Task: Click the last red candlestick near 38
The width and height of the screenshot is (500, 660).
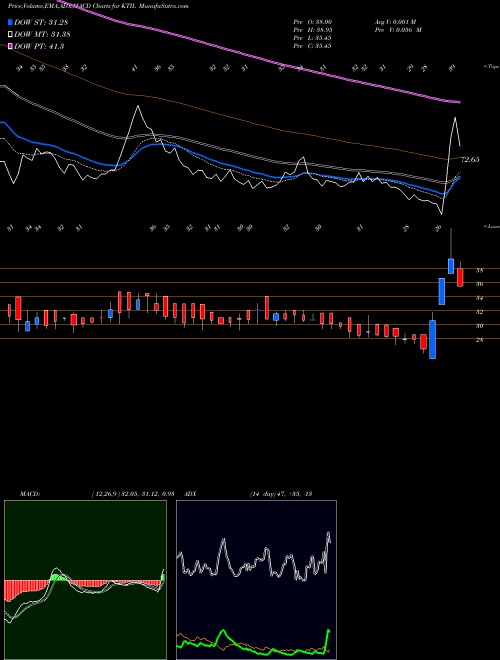Action: click(x=460, y=278)
